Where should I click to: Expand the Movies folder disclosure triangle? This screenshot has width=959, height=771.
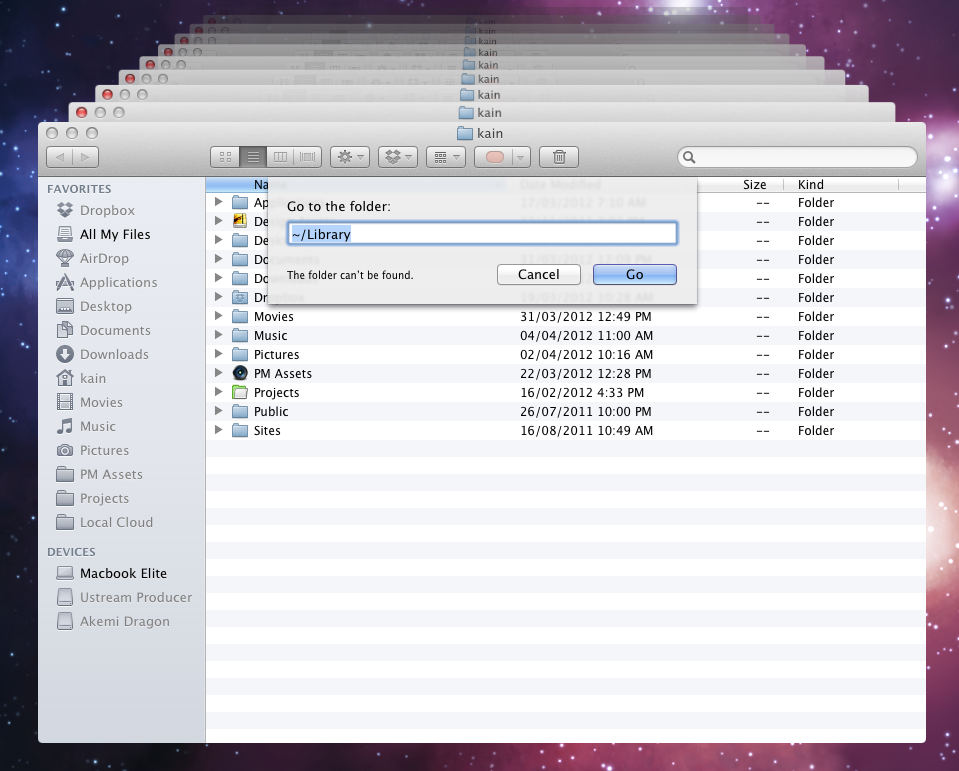[x=219, y=316]
